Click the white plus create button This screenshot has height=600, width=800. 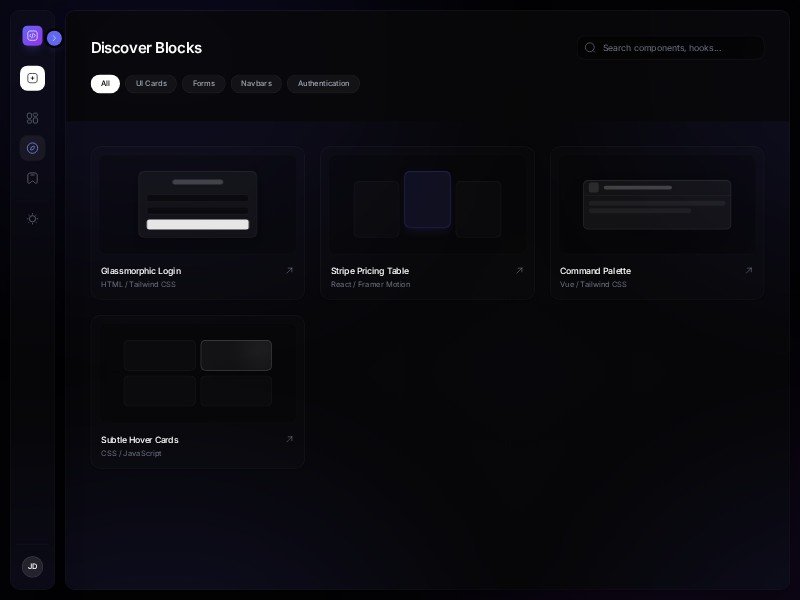32,78
